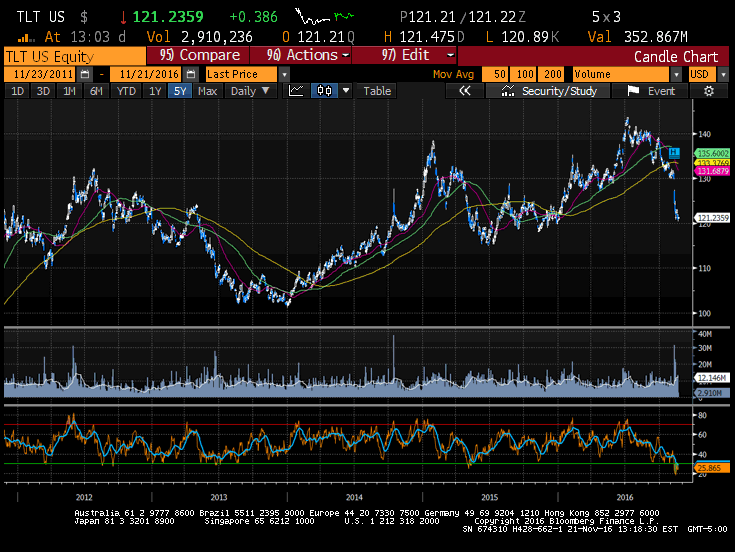
Task: Click the orange 25.865 RSI value label
Action: pyautogui.click(x=712, y=468)
